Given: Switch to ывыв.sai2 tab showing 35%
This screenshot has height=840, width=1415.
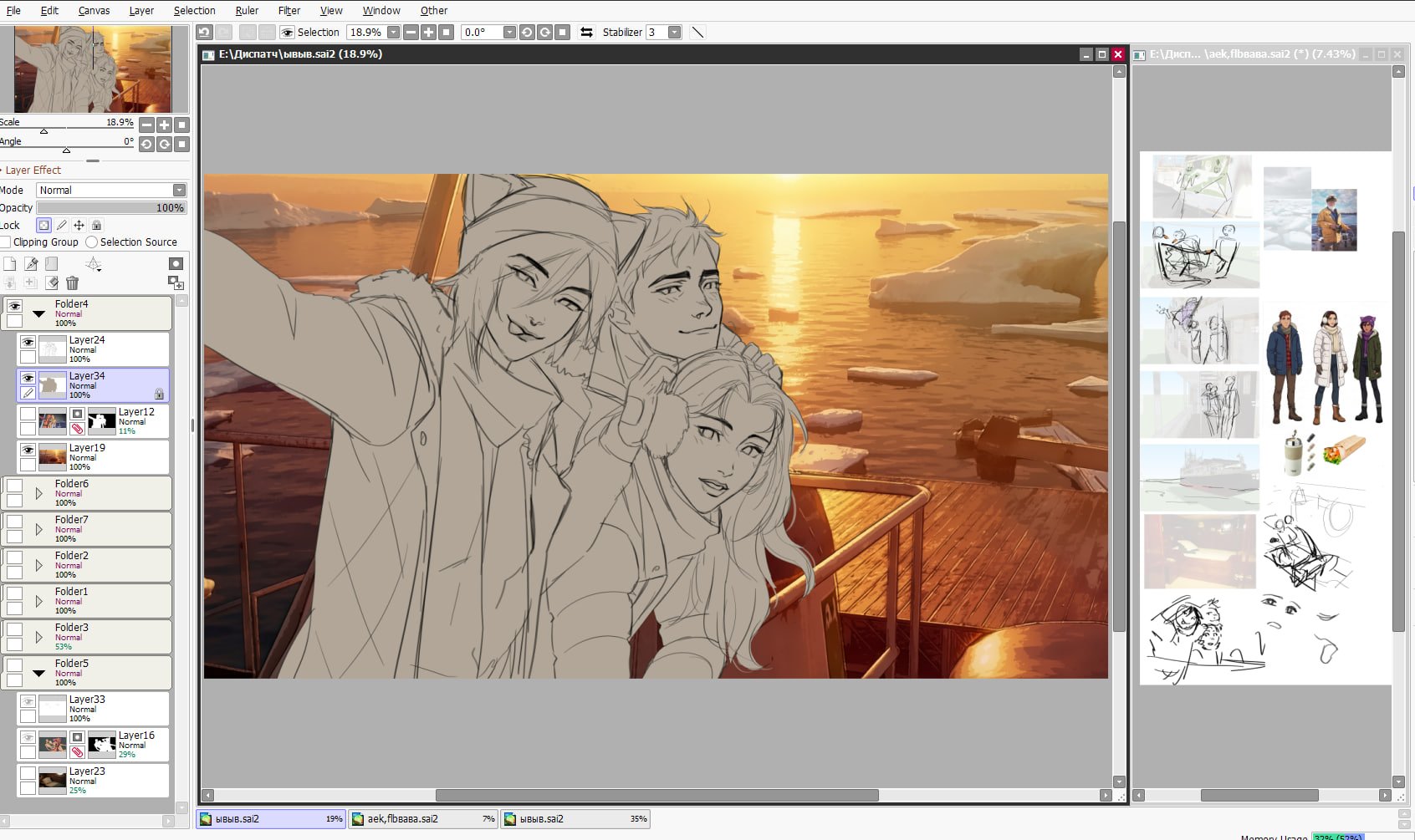Looking at the screenshot, I should [x=575, y=819].
